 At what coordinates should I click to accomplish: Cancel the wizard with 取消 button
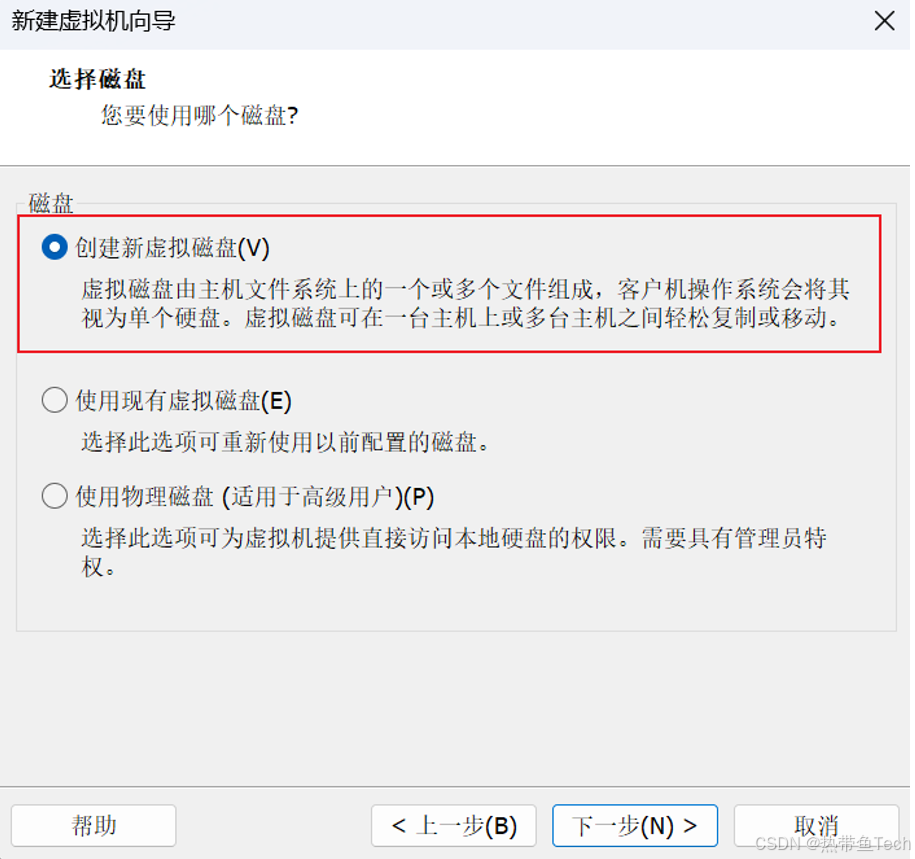point(816,826)
